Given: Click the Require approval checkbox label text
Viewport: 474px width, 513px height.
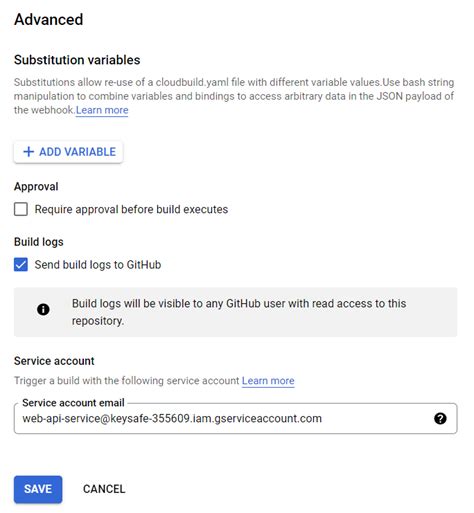Looking at the screenshot, I should (131, 209).
